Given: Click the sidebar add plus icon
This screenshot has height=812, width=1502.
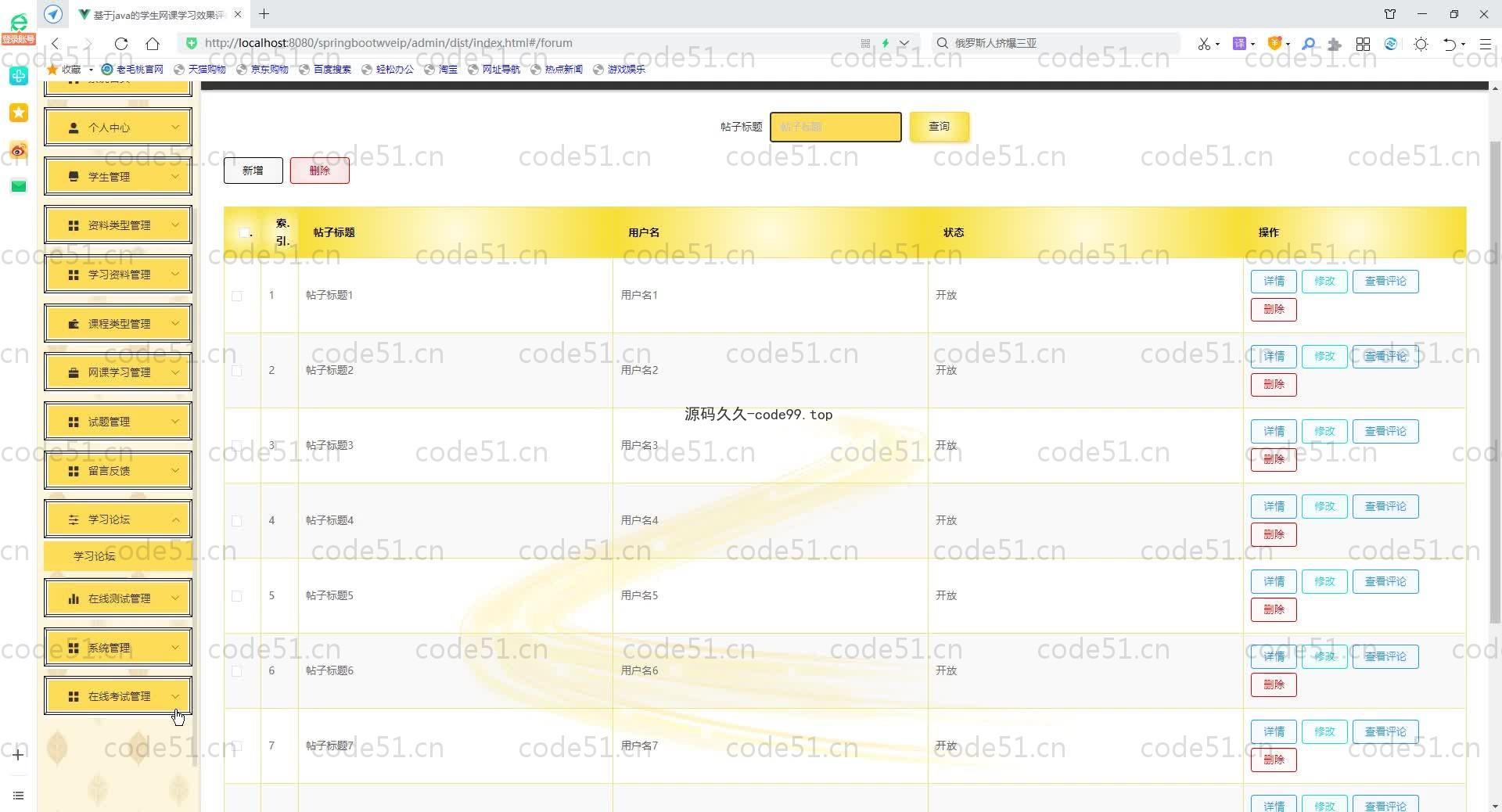Looking at the screenshot, I should 19,755.
